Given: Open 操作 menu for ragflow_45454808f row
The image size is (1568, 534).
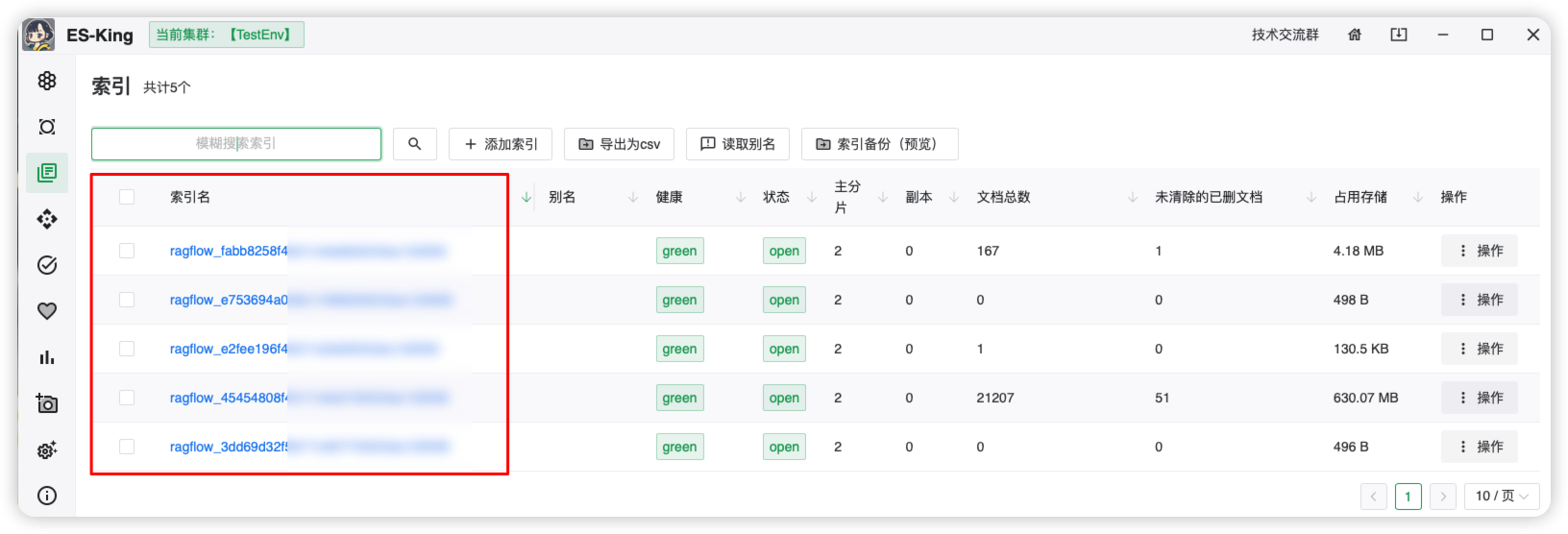Looking at the screenshot, I should coord(1480,398).
